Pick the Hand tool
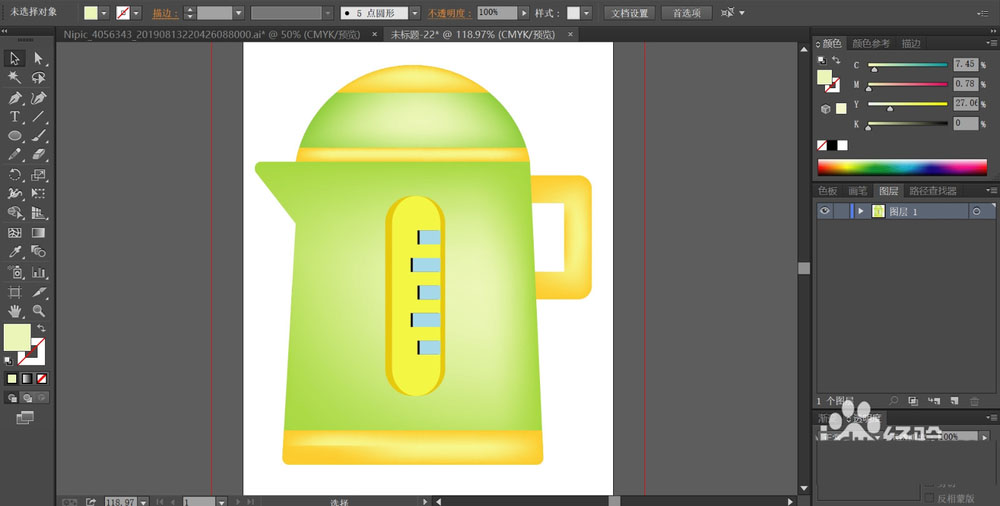 click(14, 311)
